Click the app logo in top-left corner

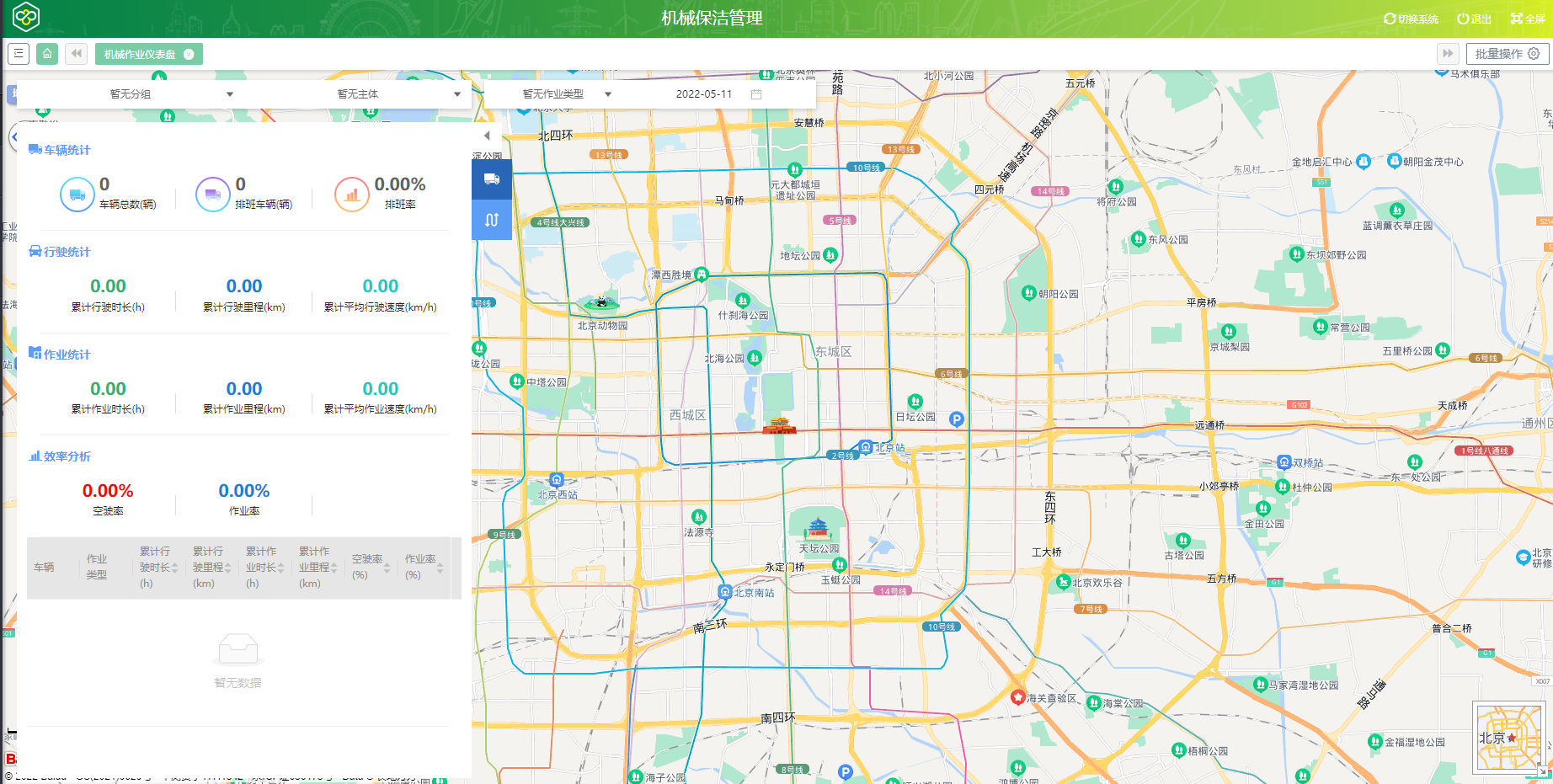[x=26, y=17]
